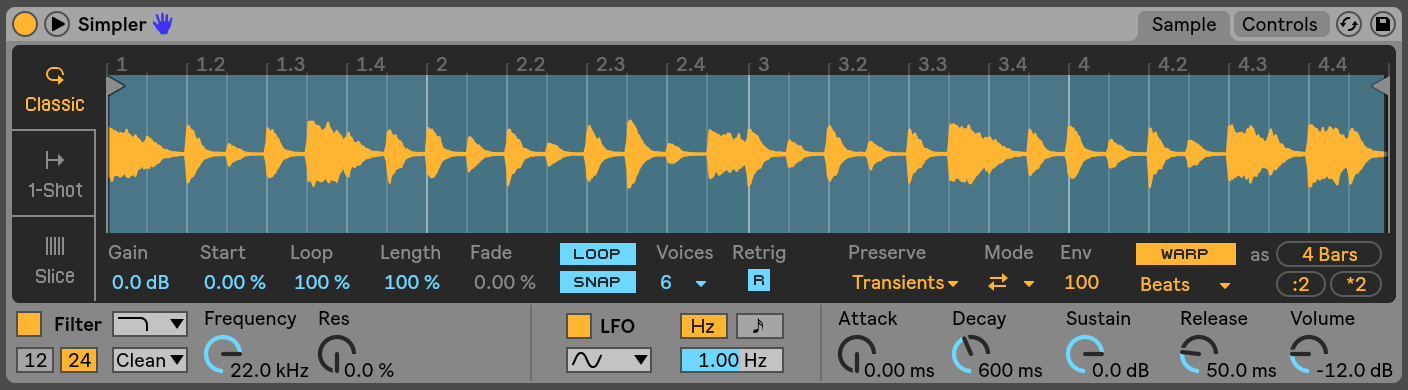Click the LFO rate field 1.00 Hz
The image size is (1408, 390).
click(x=732, y=360)
